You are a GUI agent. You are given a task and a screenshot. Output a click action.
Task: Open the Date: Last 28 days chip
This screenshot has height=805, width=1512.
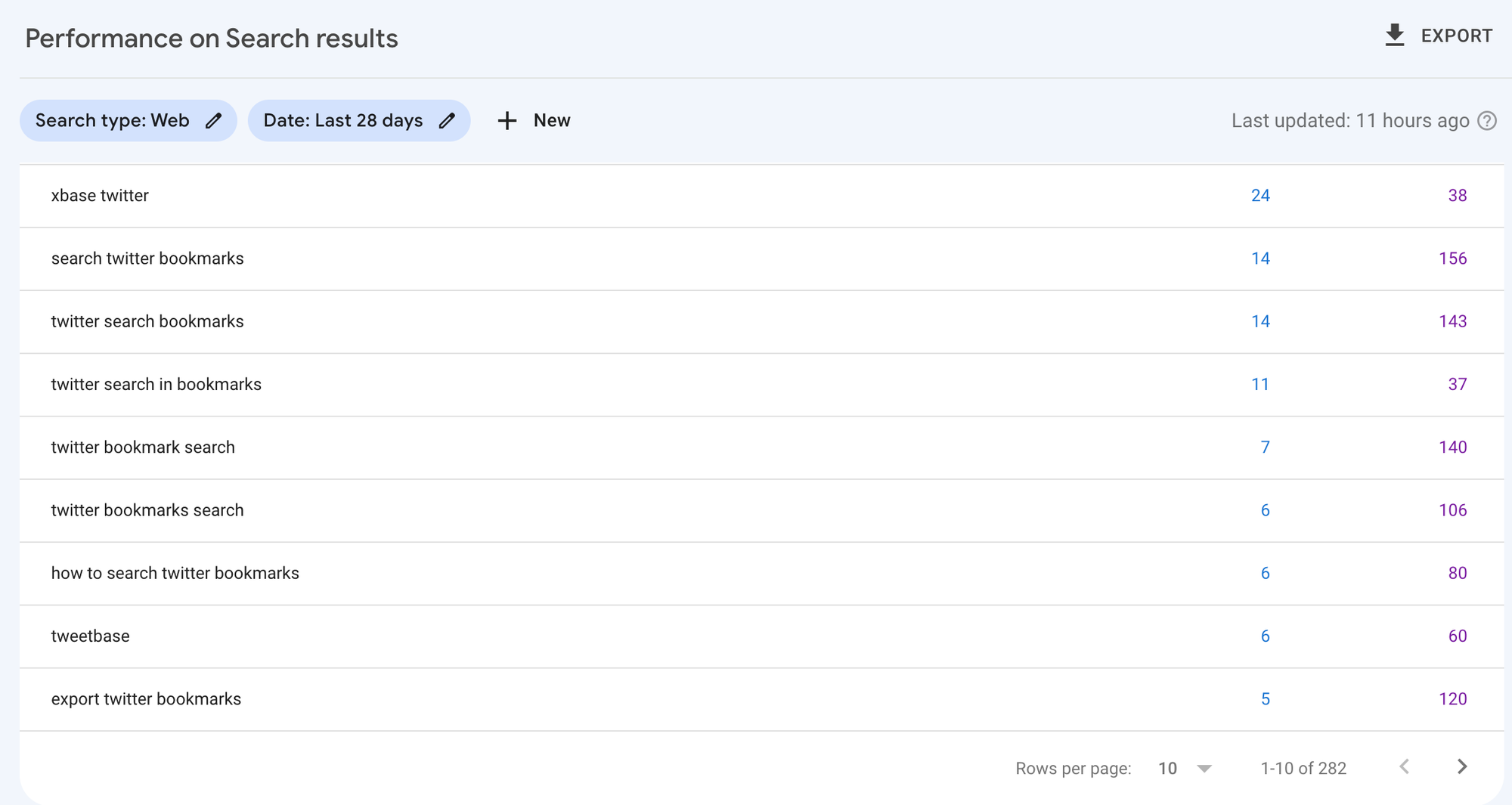coord(359,121)
